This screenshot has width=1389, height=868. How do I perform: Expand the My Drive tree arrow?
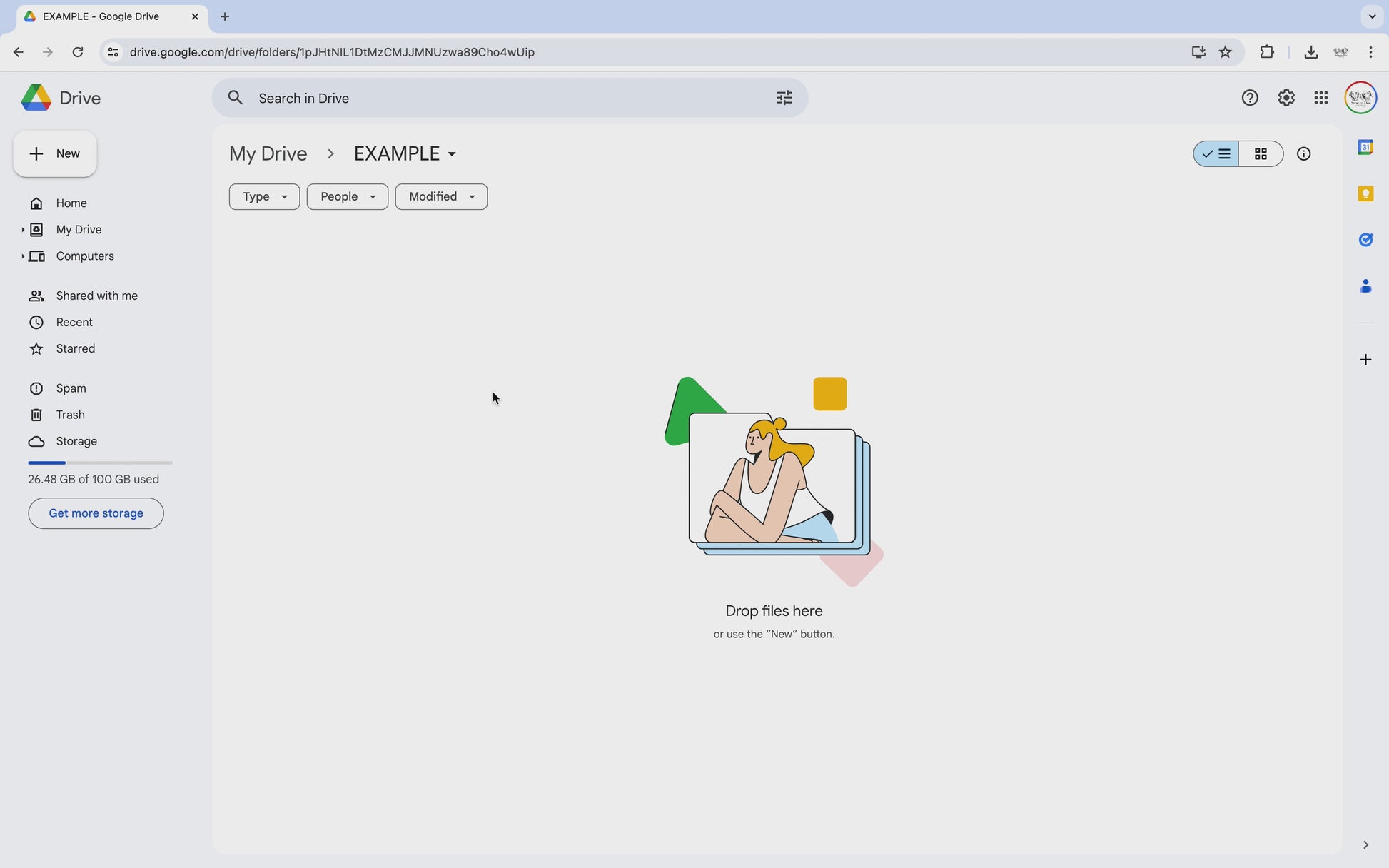[23, 230]
